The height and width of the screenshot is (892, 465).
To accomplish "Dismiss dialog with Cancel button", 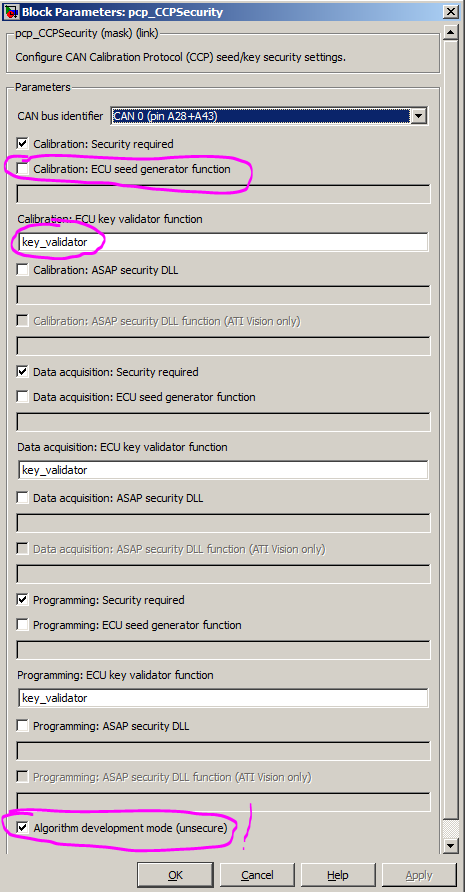I will (x=257, y=875).
